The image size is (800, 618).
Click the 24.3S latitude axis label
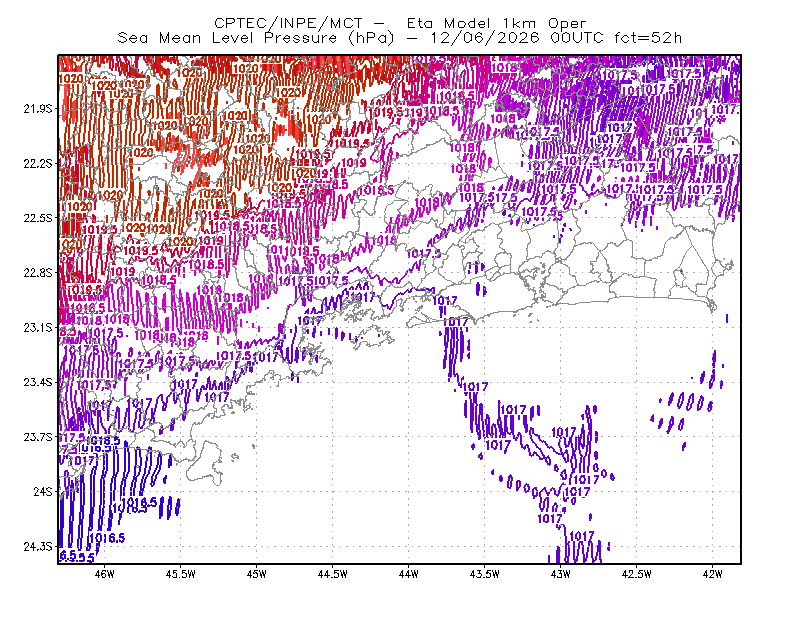coord(38,547)
